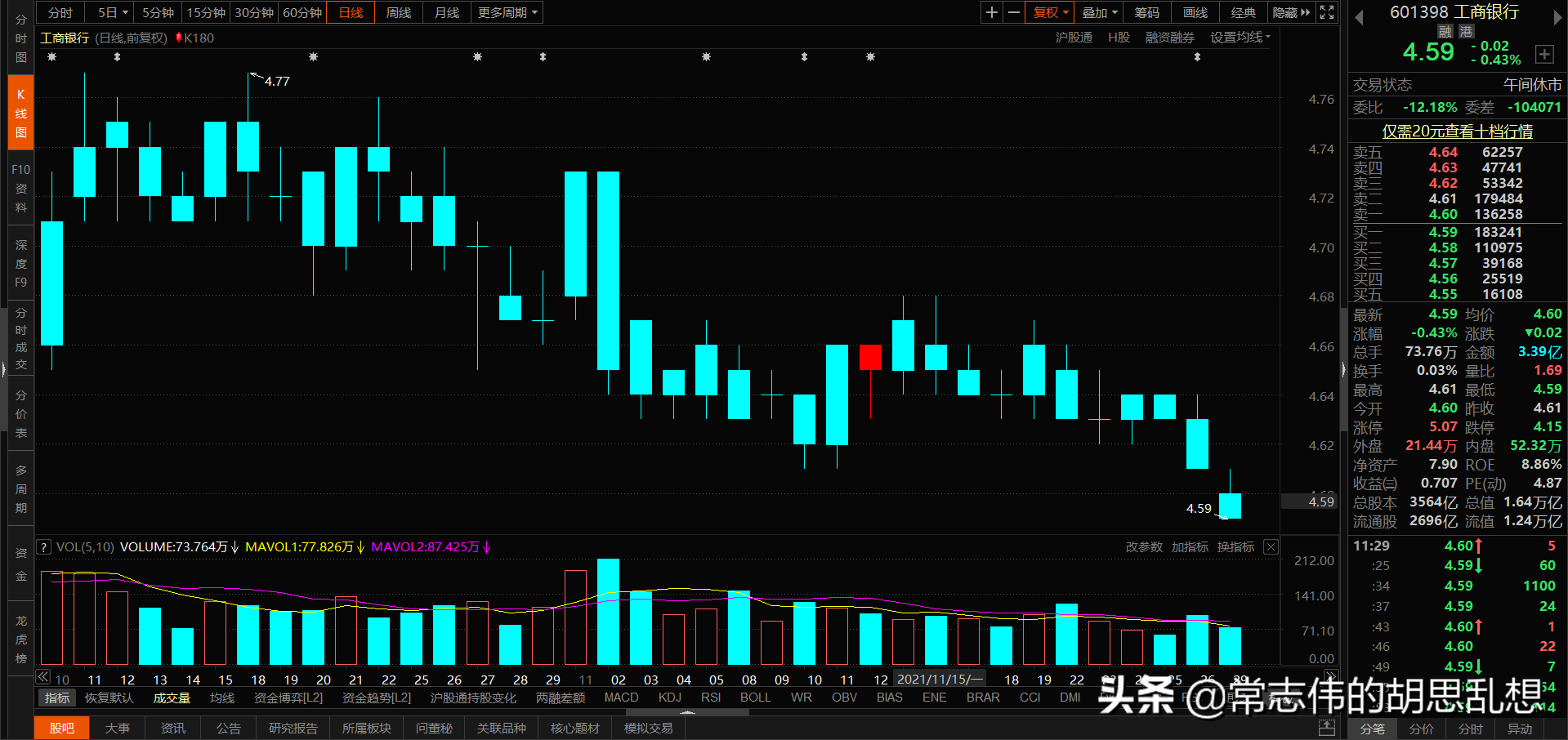Enter fullscreen chart mode via the expand icon
1568x740 pixels.
[x=1326, y=12]
